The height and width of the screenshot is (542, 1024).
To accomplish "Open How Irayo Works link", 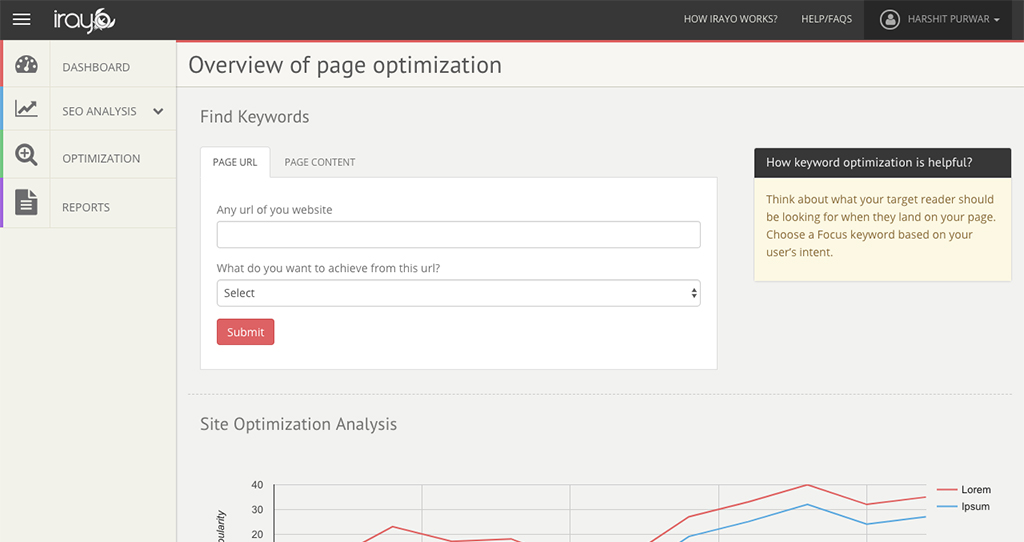I will [731, 20].
